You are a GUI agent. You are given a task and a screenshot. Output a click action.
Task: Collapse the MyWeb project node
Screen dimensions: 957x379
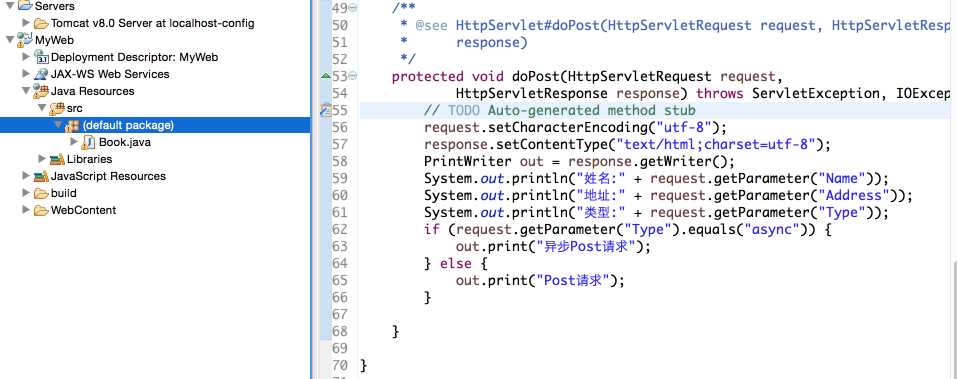[x=10, y=40]
